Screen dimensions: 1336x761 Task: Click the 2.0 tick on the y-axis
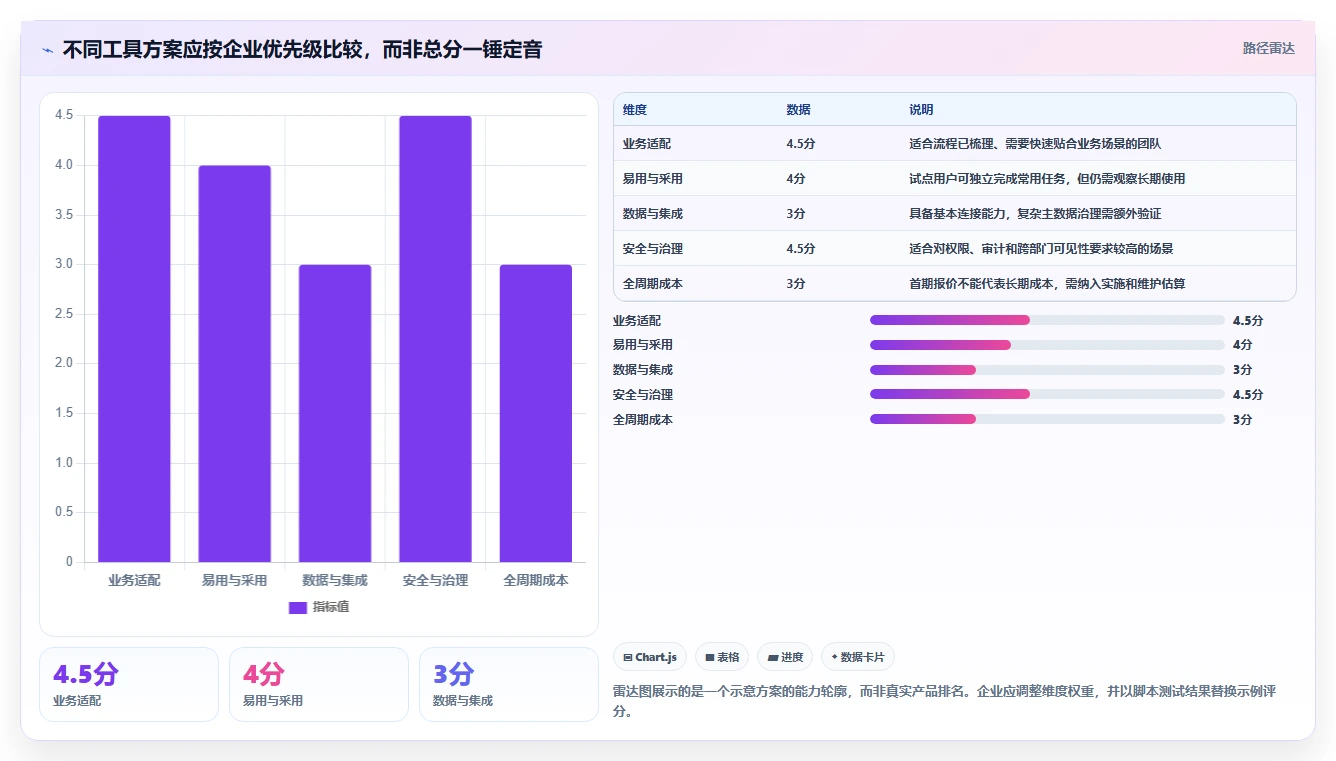[x=64, y=363]
